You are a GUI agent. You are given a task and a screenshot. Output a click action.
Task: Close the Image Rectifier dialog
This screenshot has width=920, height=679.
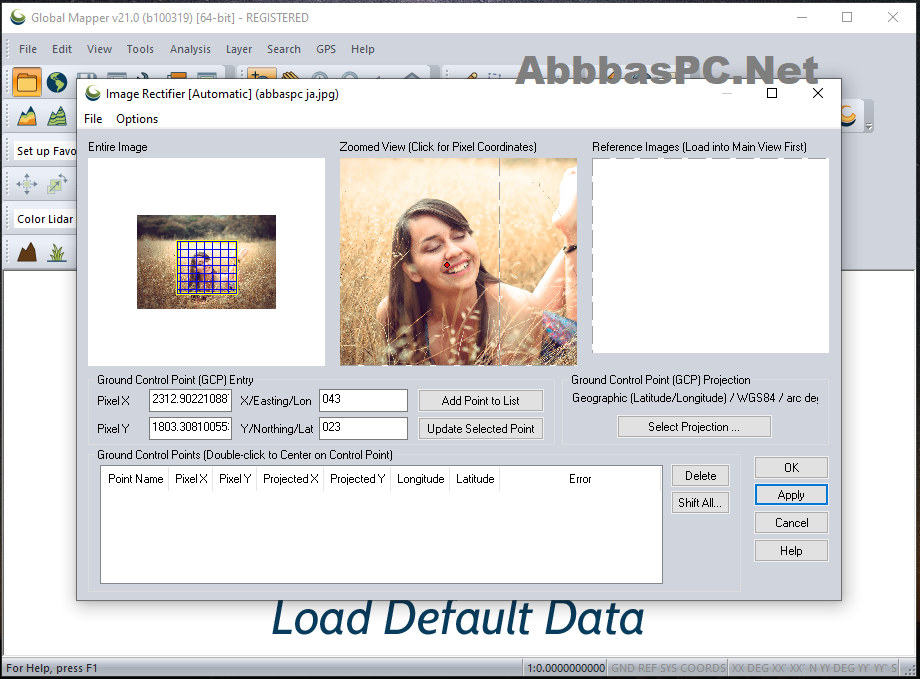click(818, 93)
